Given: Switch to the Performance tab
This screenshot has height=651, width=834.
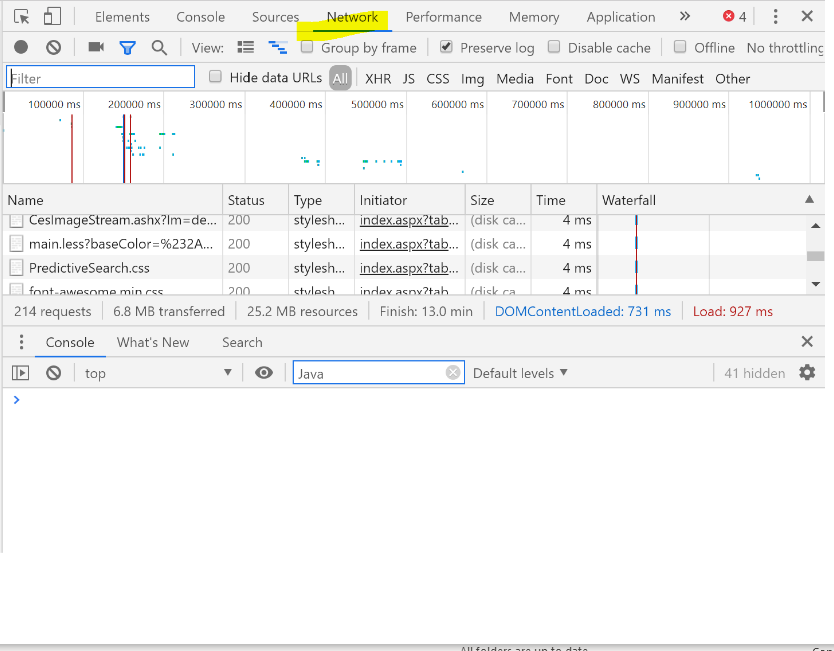Looking at the screenshot, I should (x=443, y=17).
